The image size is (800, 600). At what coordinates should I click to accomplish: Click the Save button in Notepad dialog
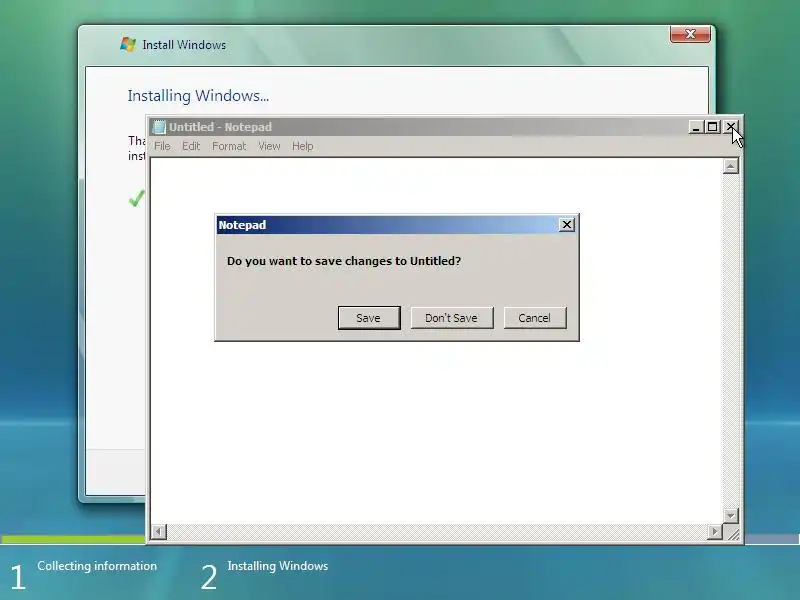coord(369,318)
